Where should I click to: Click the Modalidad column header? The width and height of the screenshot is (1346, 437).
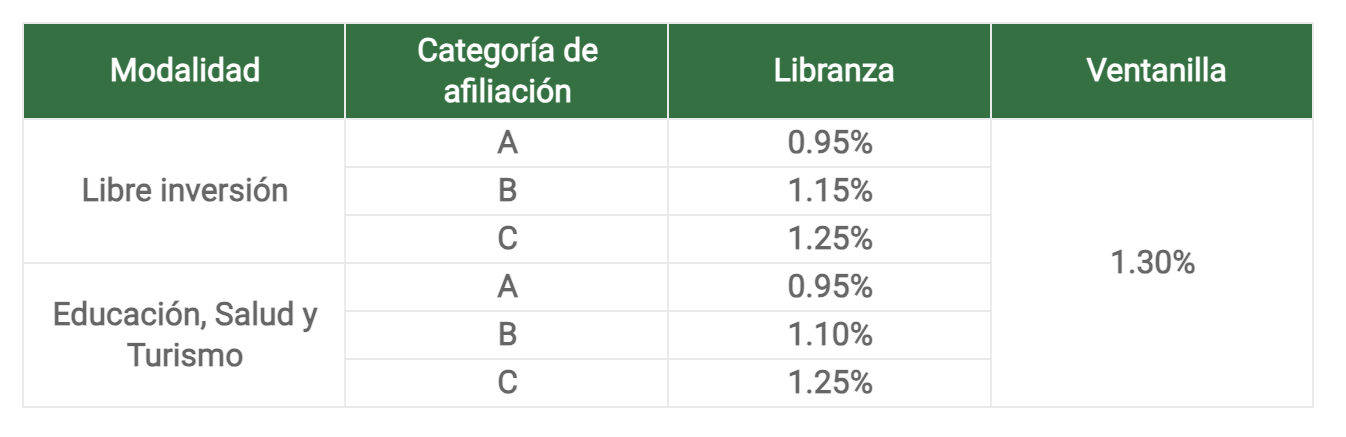[x=184, y=71]
